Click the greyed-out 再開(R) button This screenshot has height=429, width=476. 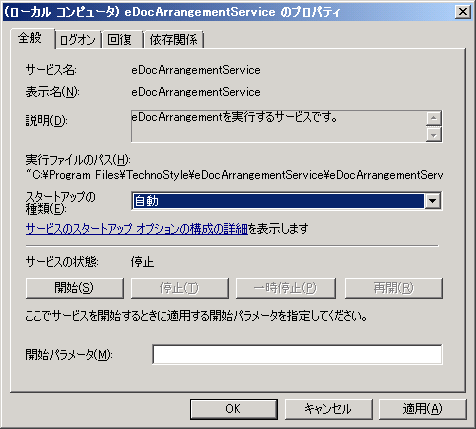pyautogui.click(x=394, y=288)
